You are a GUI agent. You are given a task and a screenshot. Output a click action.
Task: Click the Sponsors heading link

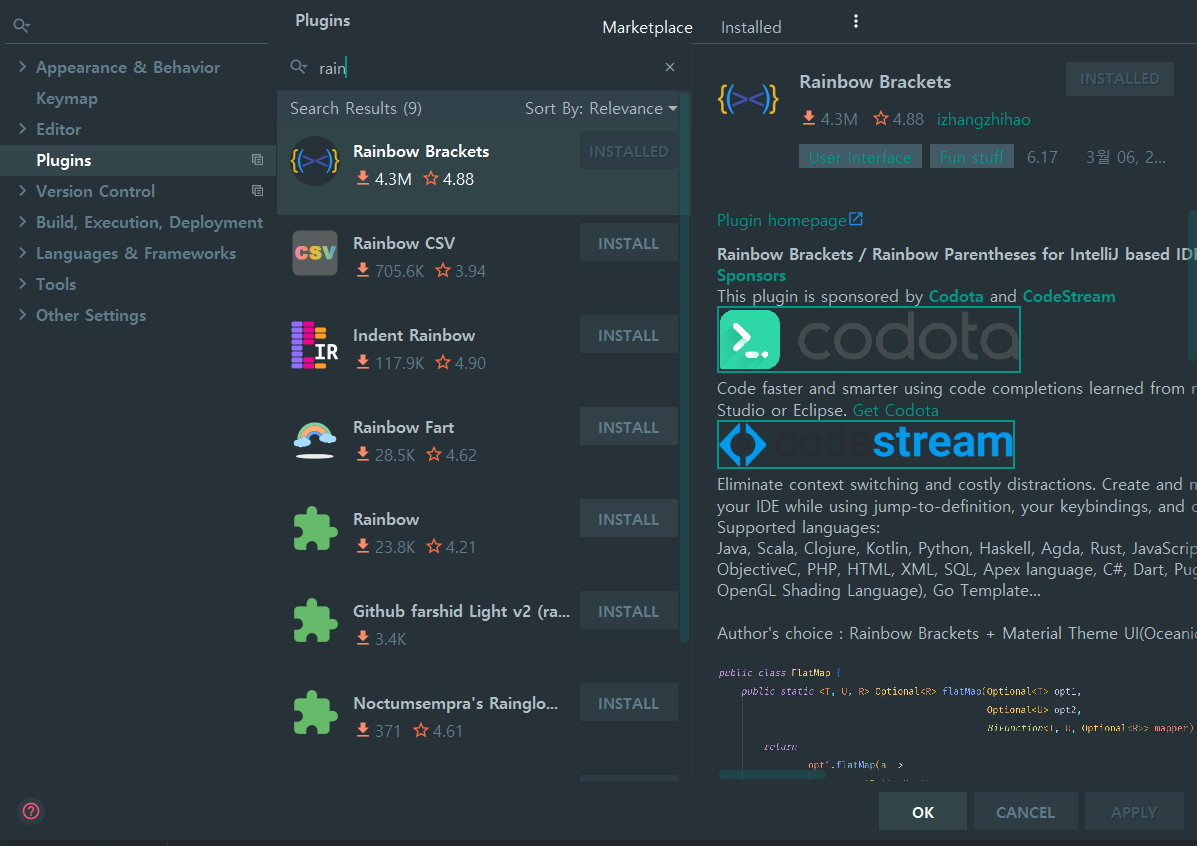coord(751,276)
